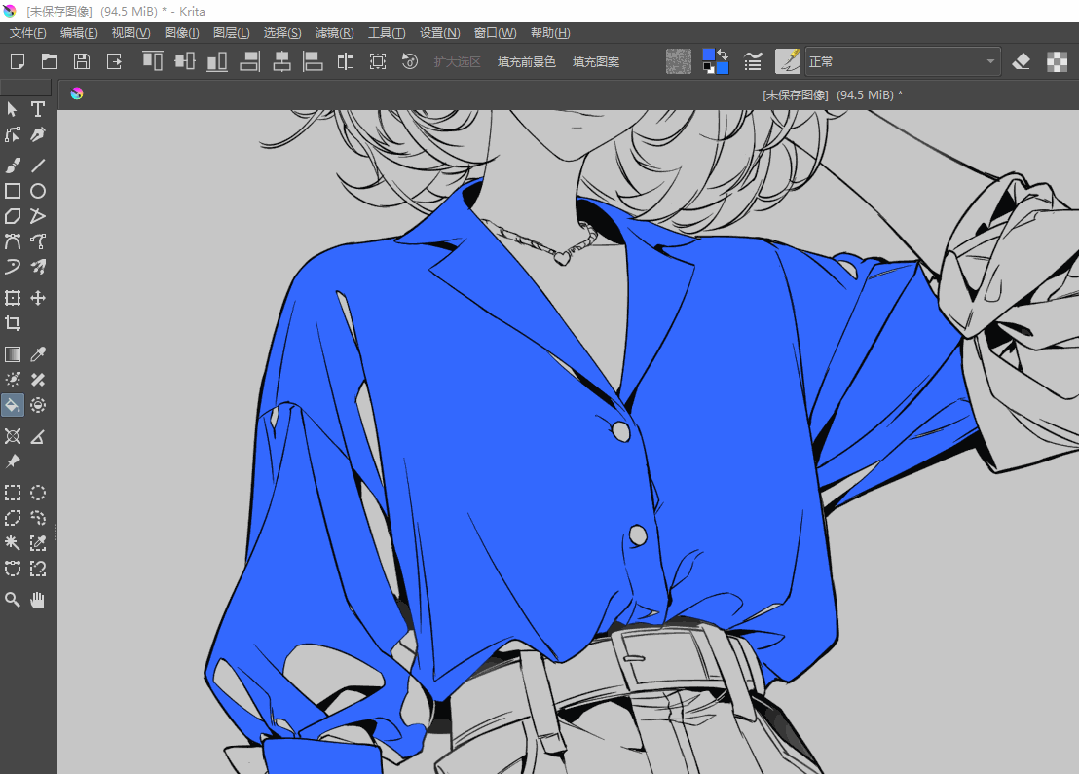
Task: Toggle eraser mode in the toolbar
Action: pyautogui.click(x=1021, y=62)
